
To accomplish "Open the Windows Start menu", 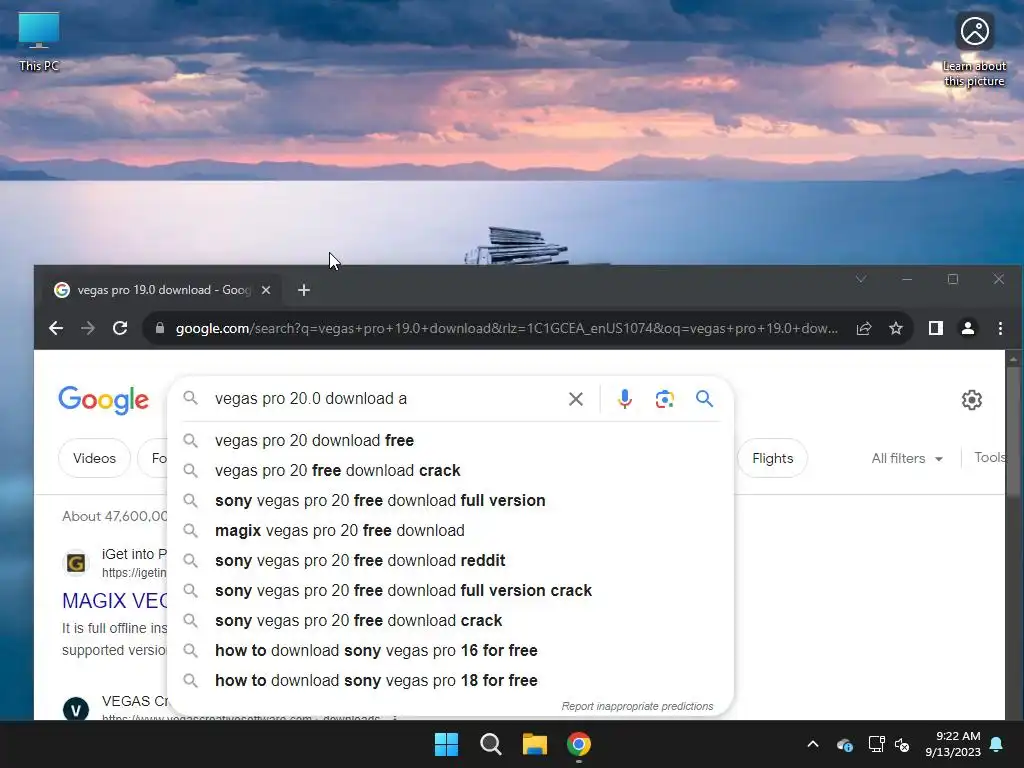I will [x=447, y=744].
